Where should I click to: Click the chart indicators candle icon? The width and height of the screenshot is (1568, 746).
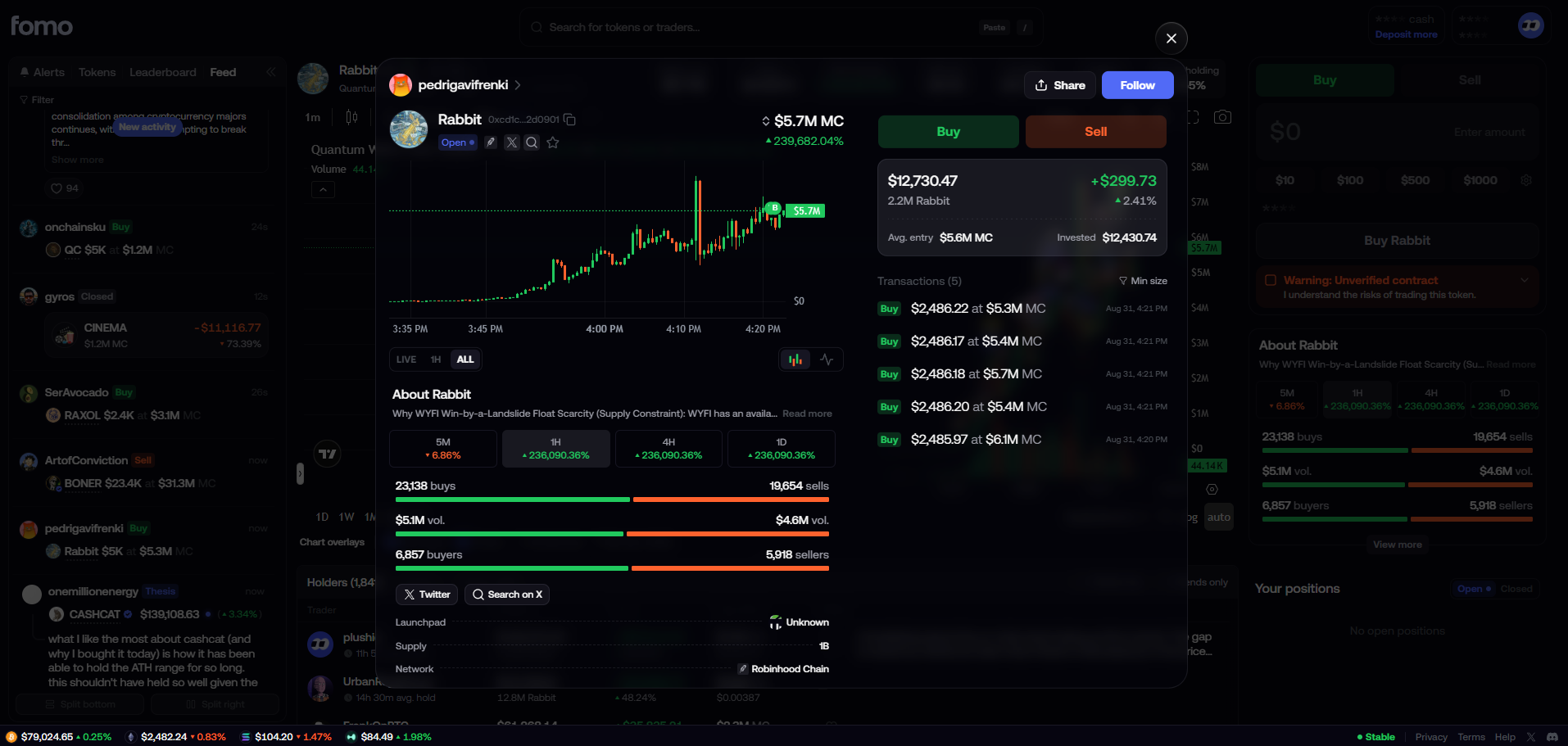click(x=352, y=117)
